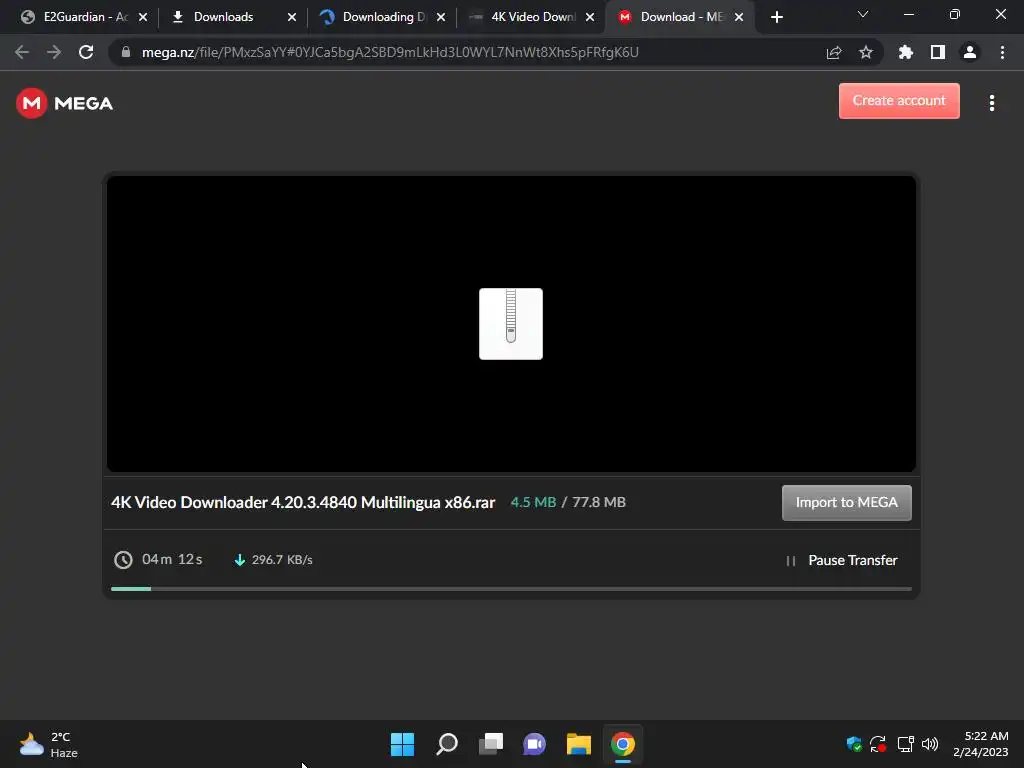Click the volume speaker tray icon

(930, 744)
